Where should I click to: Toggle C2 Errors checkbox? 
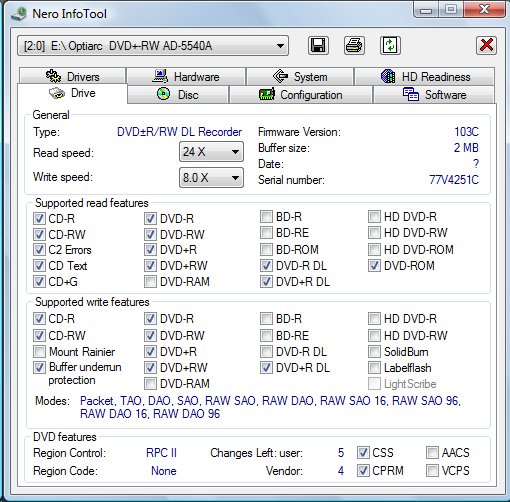pos(39,249)
